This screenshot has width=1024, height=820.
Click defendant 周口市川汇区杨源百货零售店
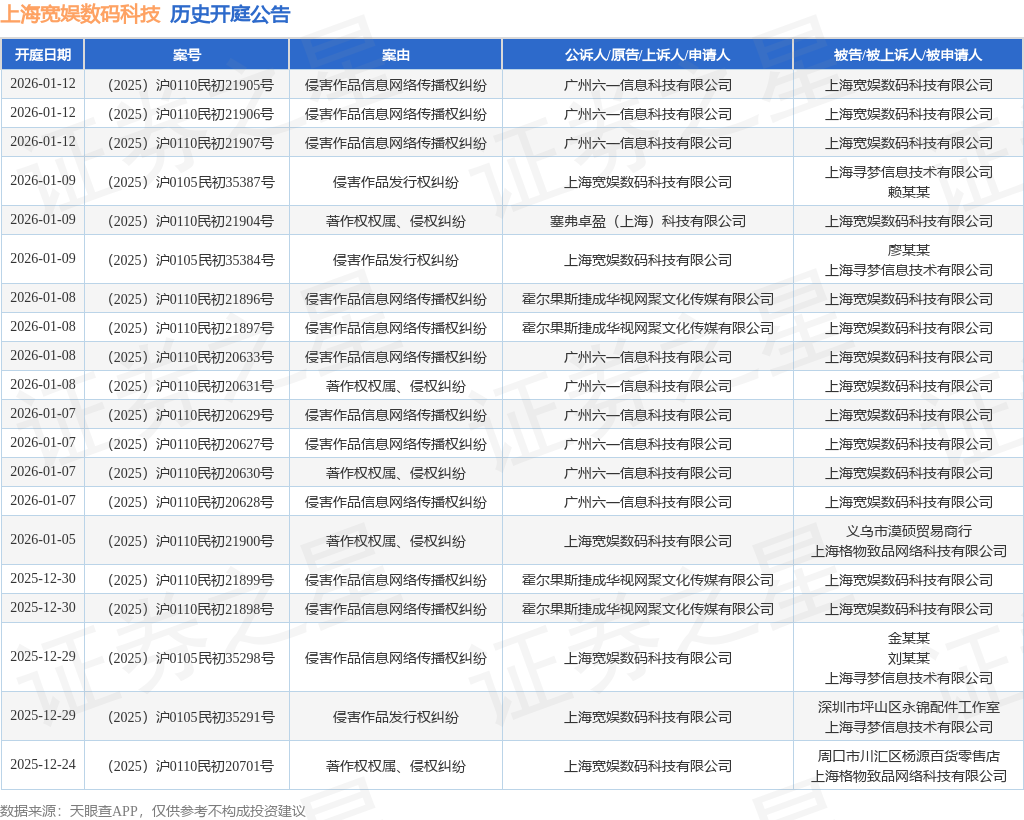(x=908, y=756)
